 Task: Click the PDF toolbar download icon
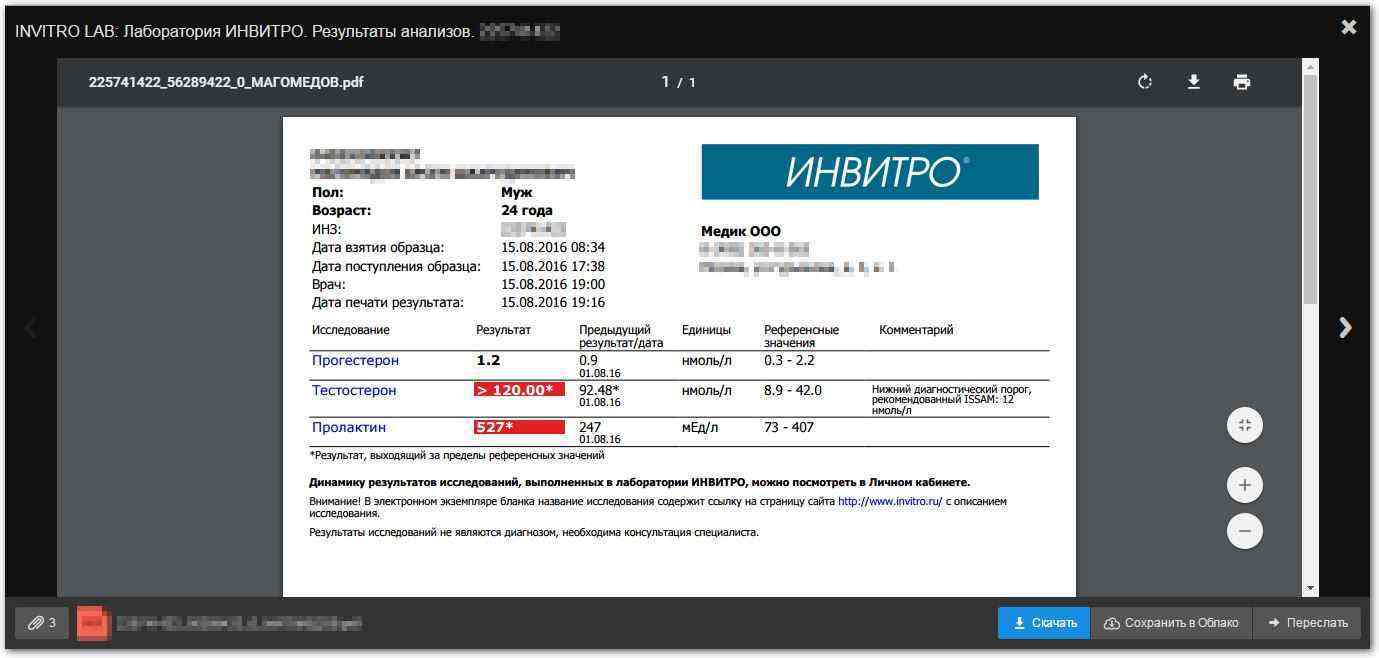pos(1193,82)
